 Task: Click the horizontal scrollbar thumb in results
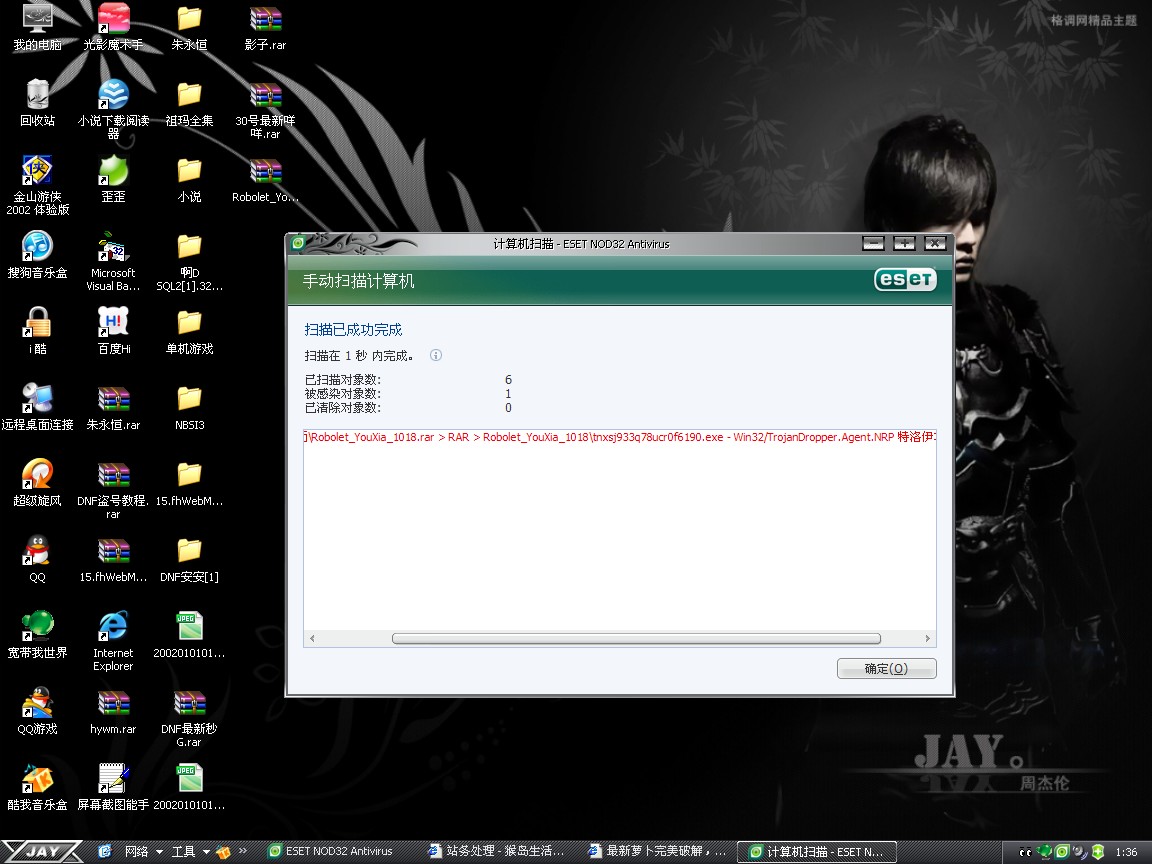click(x=636, y=638)
